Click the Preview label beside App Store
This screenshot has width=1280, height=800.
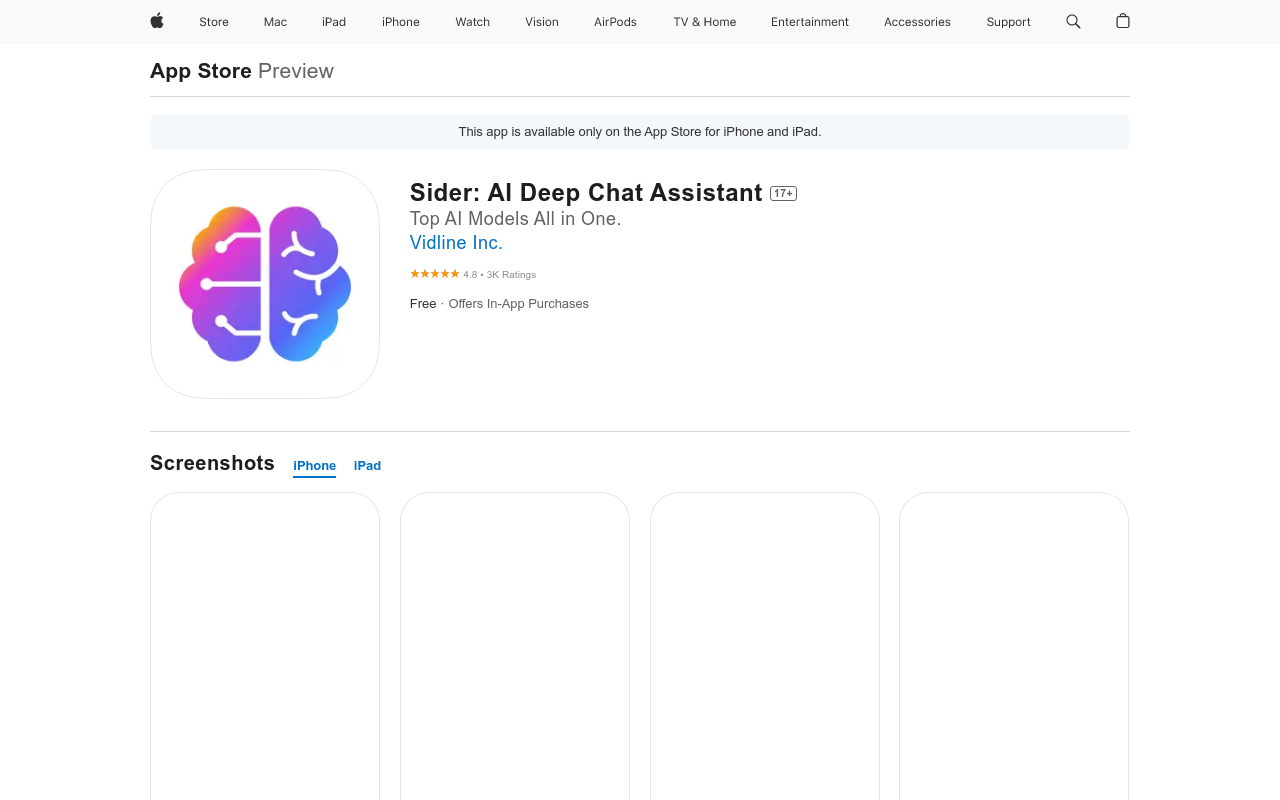coord(296,71)
